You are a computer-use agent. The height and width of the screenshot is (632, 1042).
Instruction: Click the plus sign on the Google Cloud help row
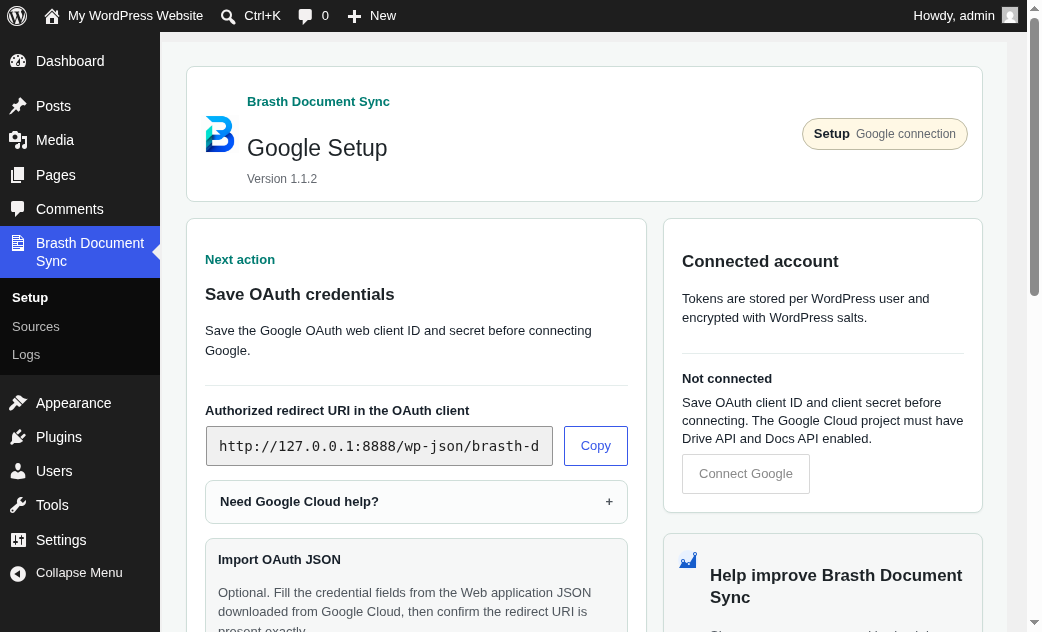tap(609, 502)
